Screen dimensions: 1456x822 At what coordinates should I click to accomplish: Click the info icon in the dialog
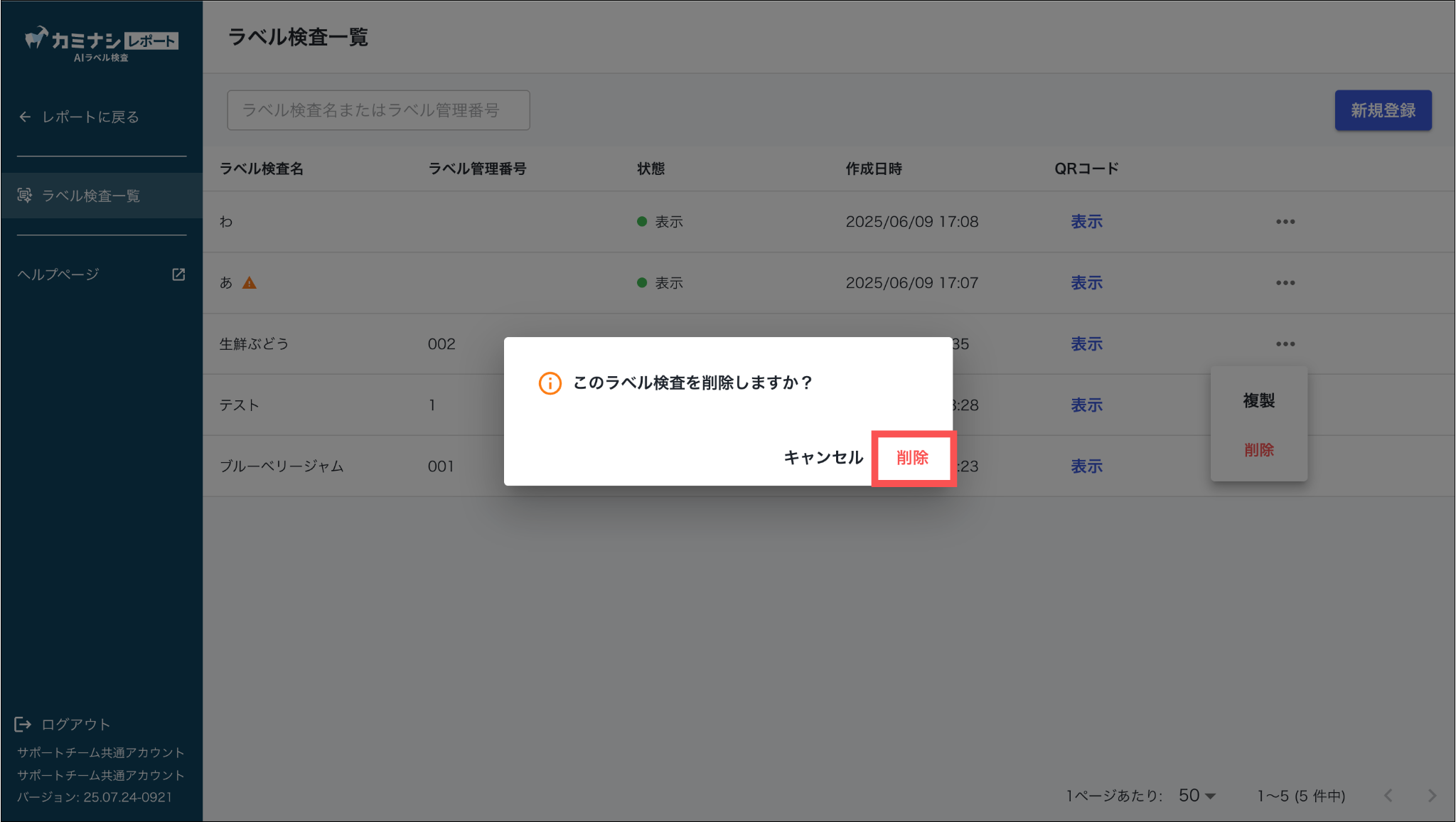[550, 383]
